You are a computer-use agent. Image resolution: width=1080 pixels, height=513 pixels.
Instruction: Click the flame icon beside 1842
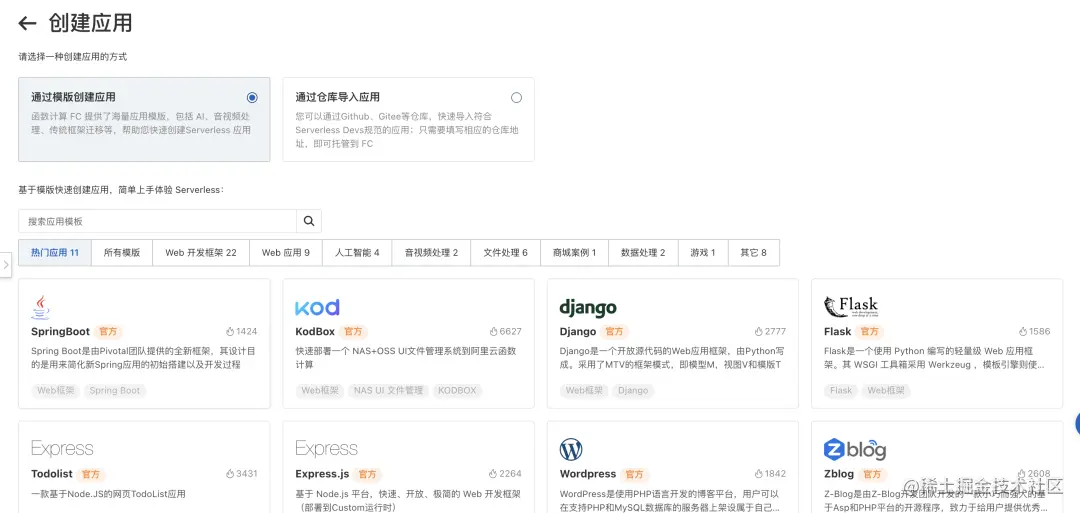(758, 474)
